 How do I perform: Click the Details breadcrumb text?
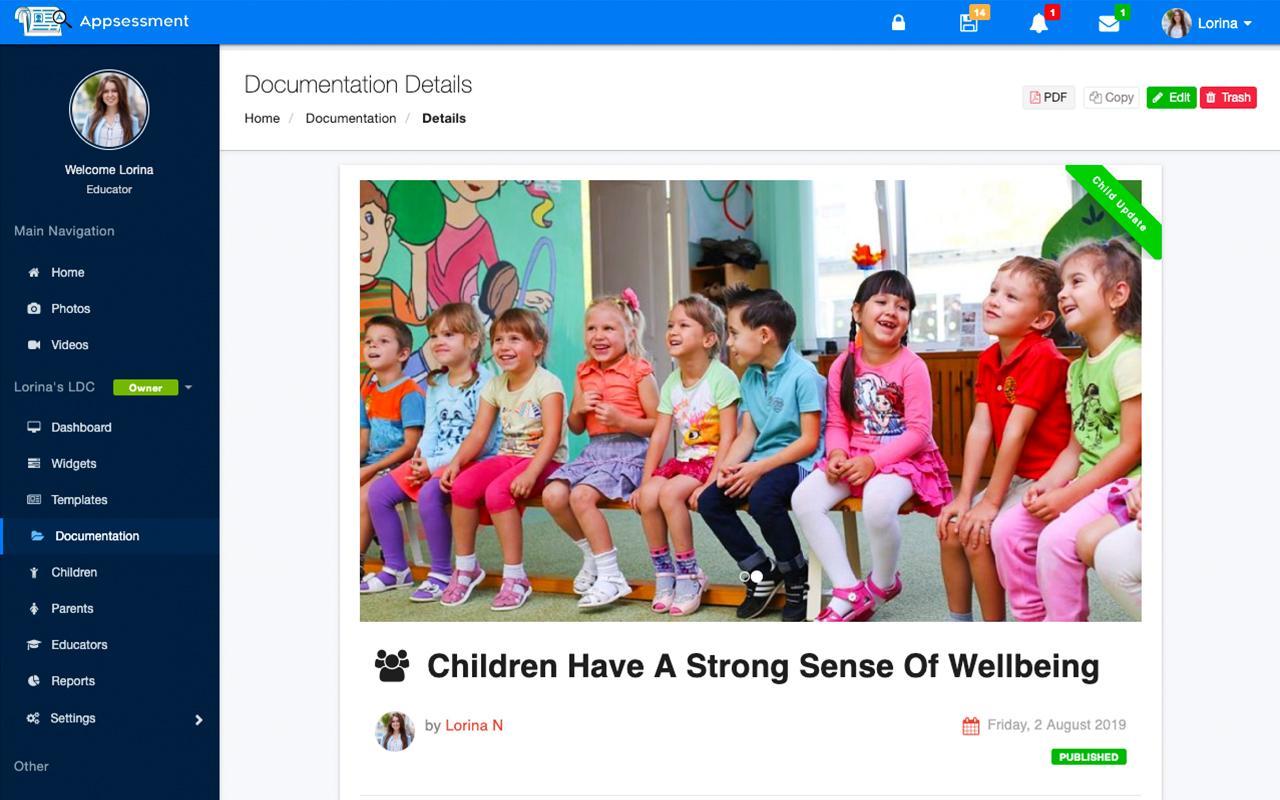coord(444,118)
